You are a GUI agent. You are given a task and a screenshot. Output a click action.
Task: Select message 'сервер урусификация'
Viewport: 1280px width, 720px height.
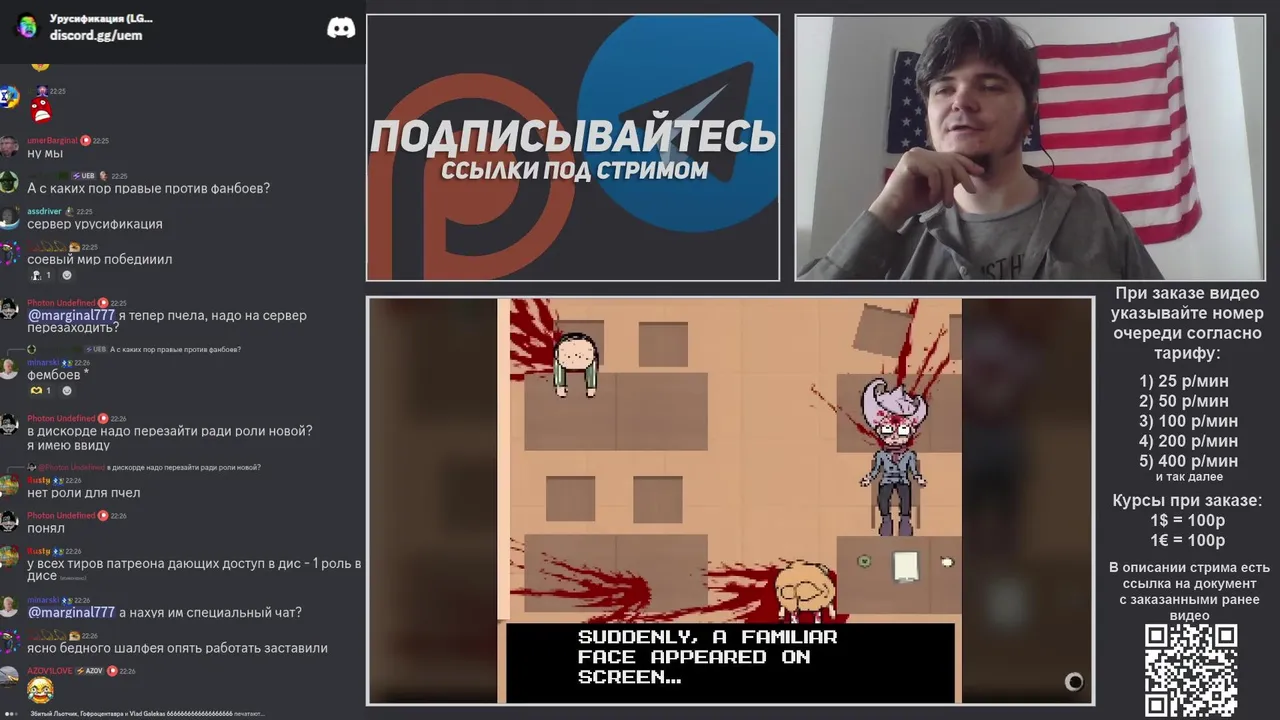tap(95, 225)
